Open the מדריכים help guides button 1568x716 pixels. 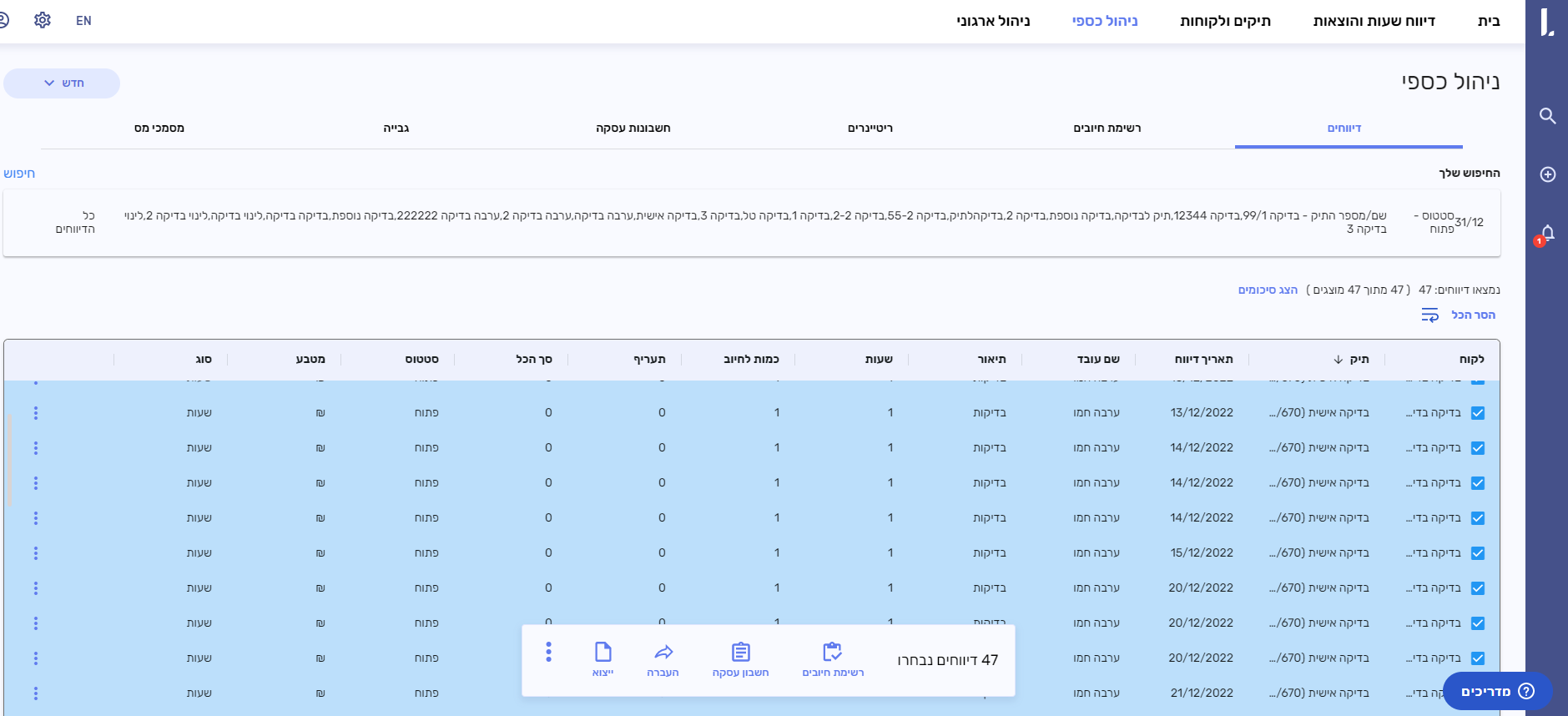pyautogui.click(x=1497, y=691)
